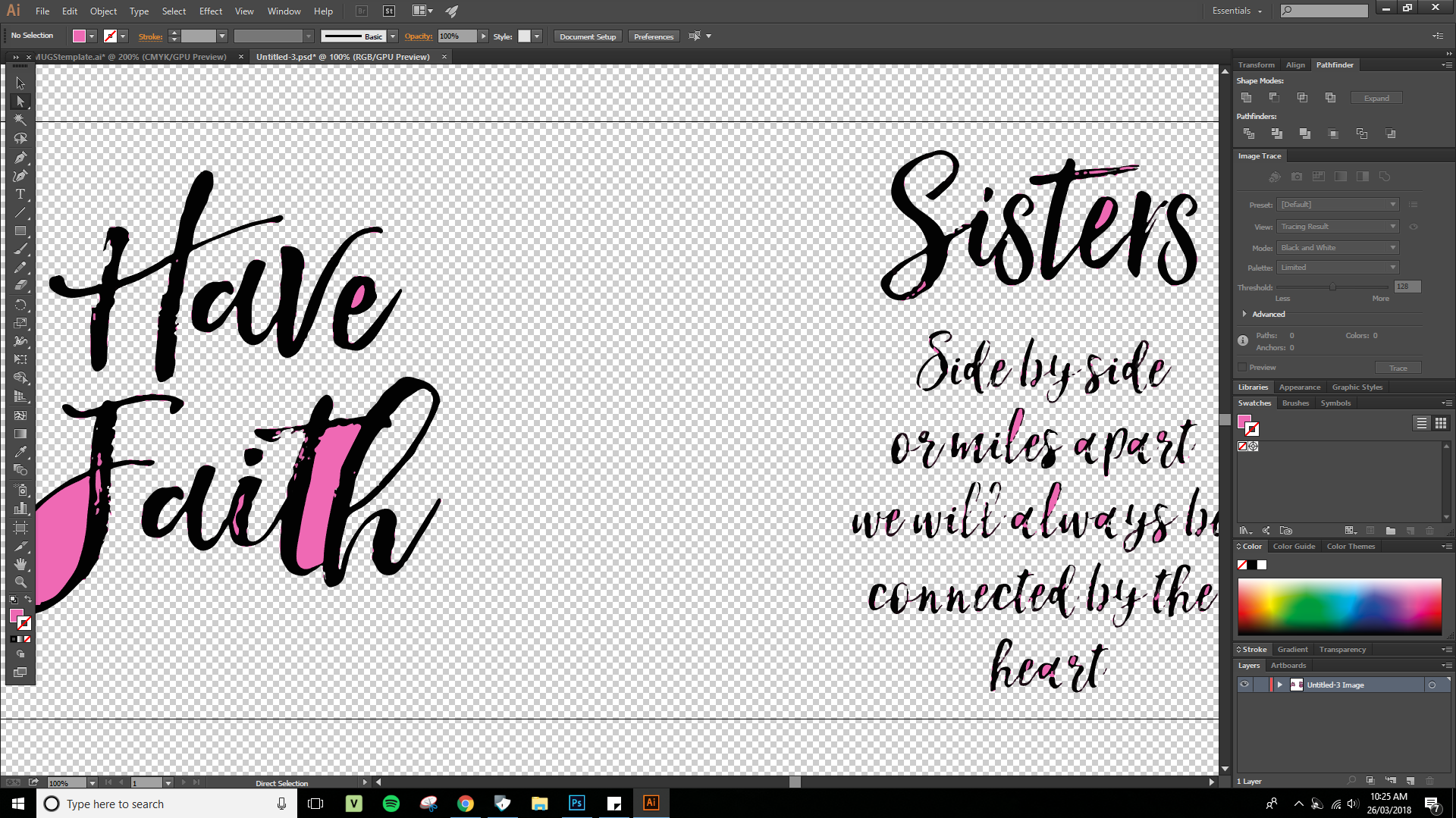Image resolution: width=1456 pixels, height=818 pixels.
Task: Adjust the Threshold slider handle
Action: [1332, 287]
